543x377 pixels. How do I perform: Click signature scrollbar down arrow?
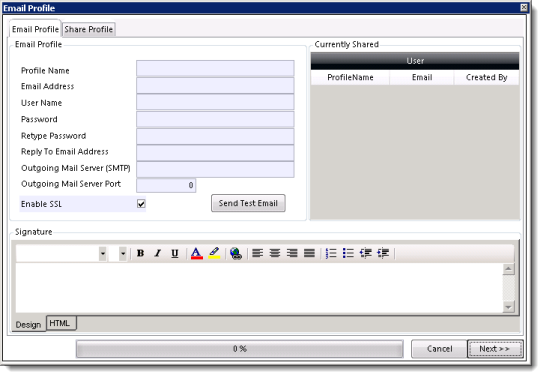508,307
